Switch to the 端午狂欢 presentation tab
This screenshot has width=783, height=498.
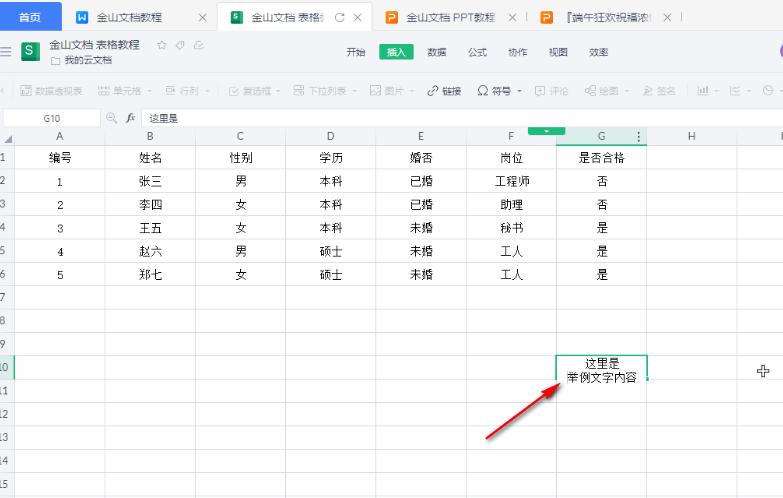(608, 17)
